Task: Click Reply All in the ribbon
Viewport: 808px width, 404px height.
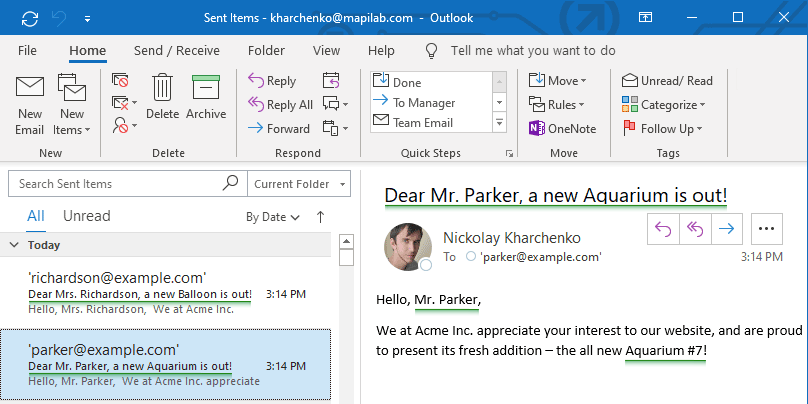Action: (x=280, y=105)
